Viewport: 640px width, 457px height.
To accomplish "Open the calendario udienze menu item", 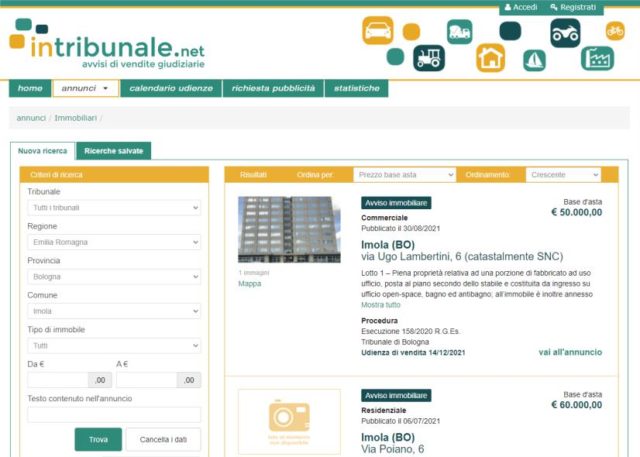I will pyautogui.click(x=171, y=89).
